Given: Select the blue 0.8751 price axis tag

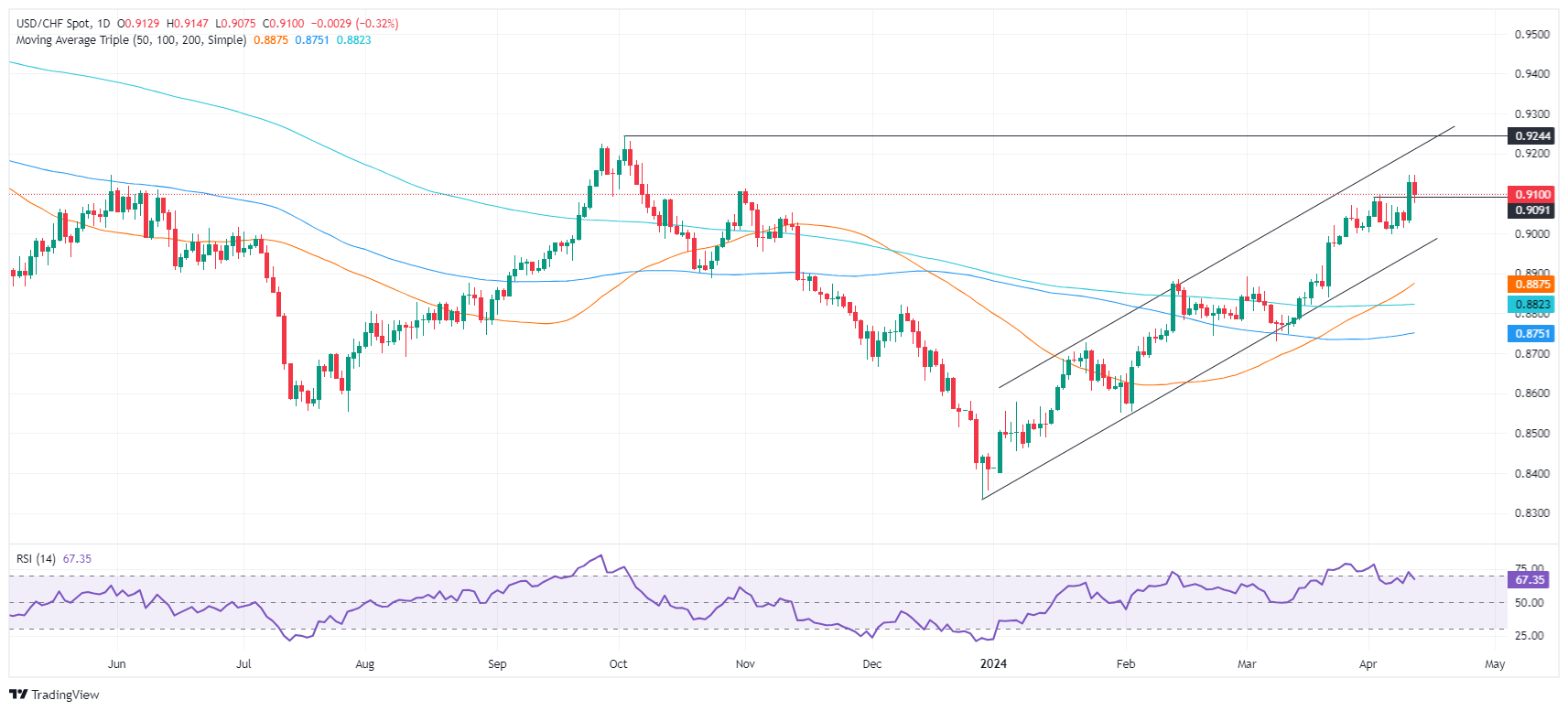Looking at the screenshot, I should 1531,334.
